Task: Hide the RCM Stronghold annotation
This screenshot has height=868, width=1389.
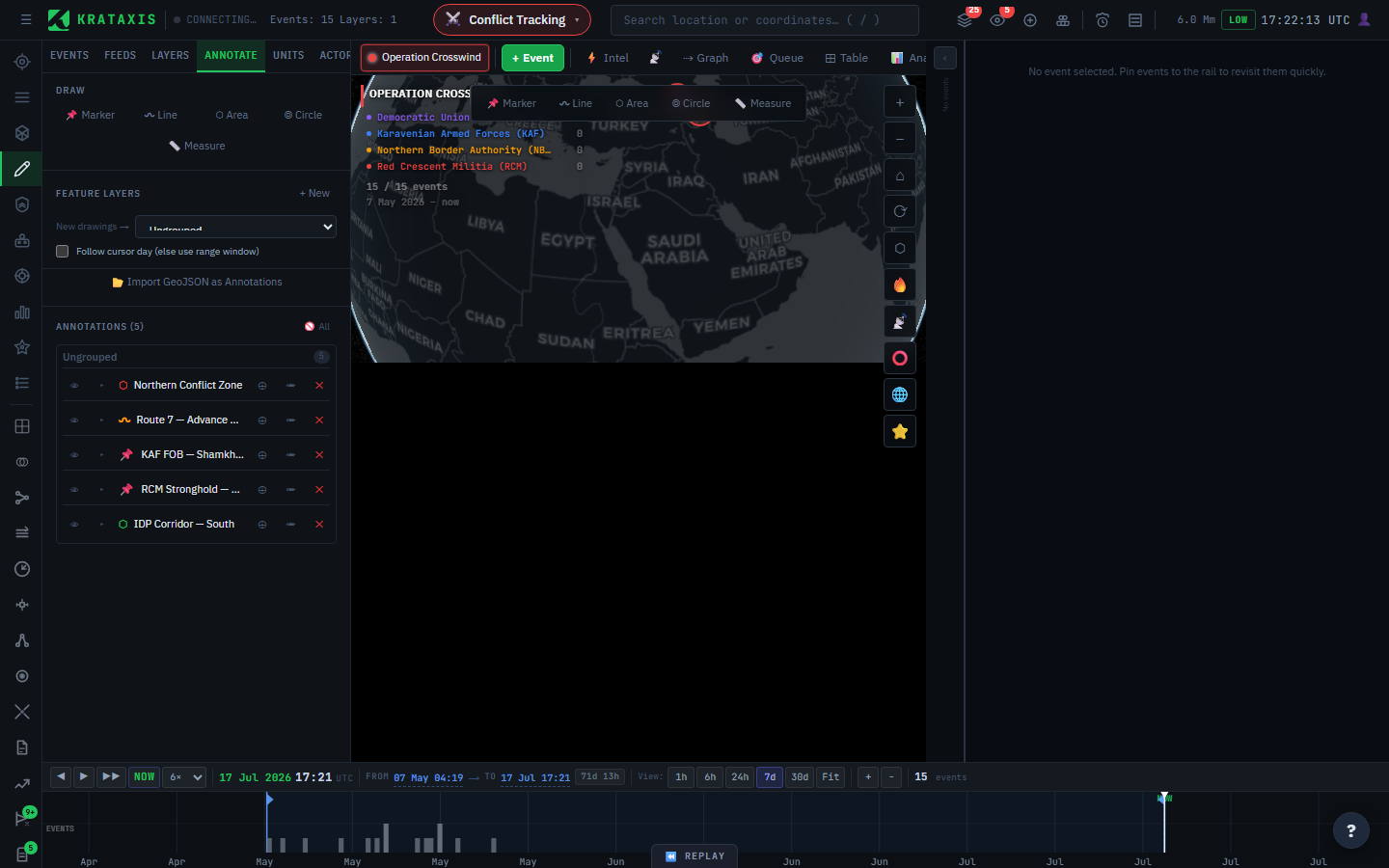Action: tap(74, 490)
